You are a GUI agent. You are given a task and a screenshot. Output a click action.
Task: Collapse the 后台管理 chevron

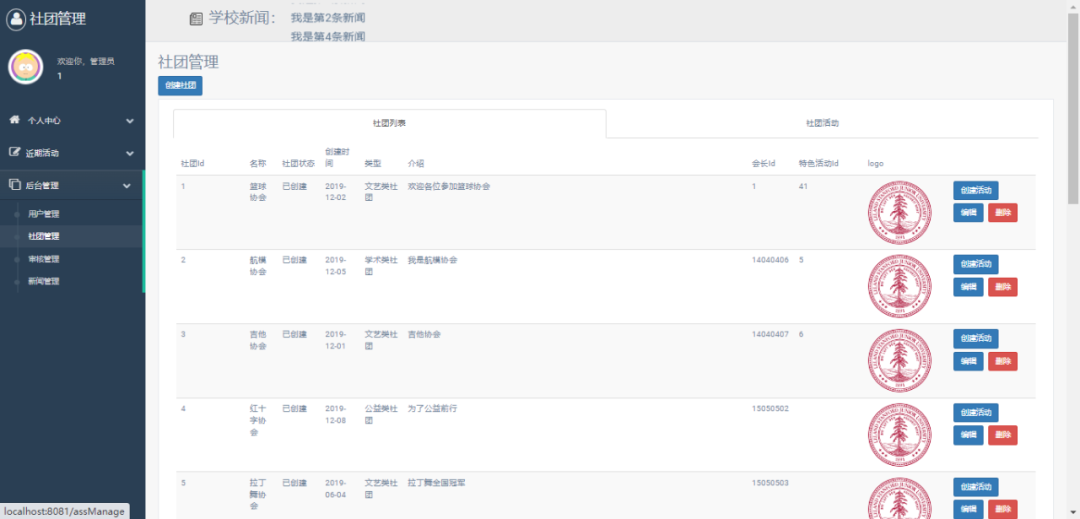click(127, 185)
